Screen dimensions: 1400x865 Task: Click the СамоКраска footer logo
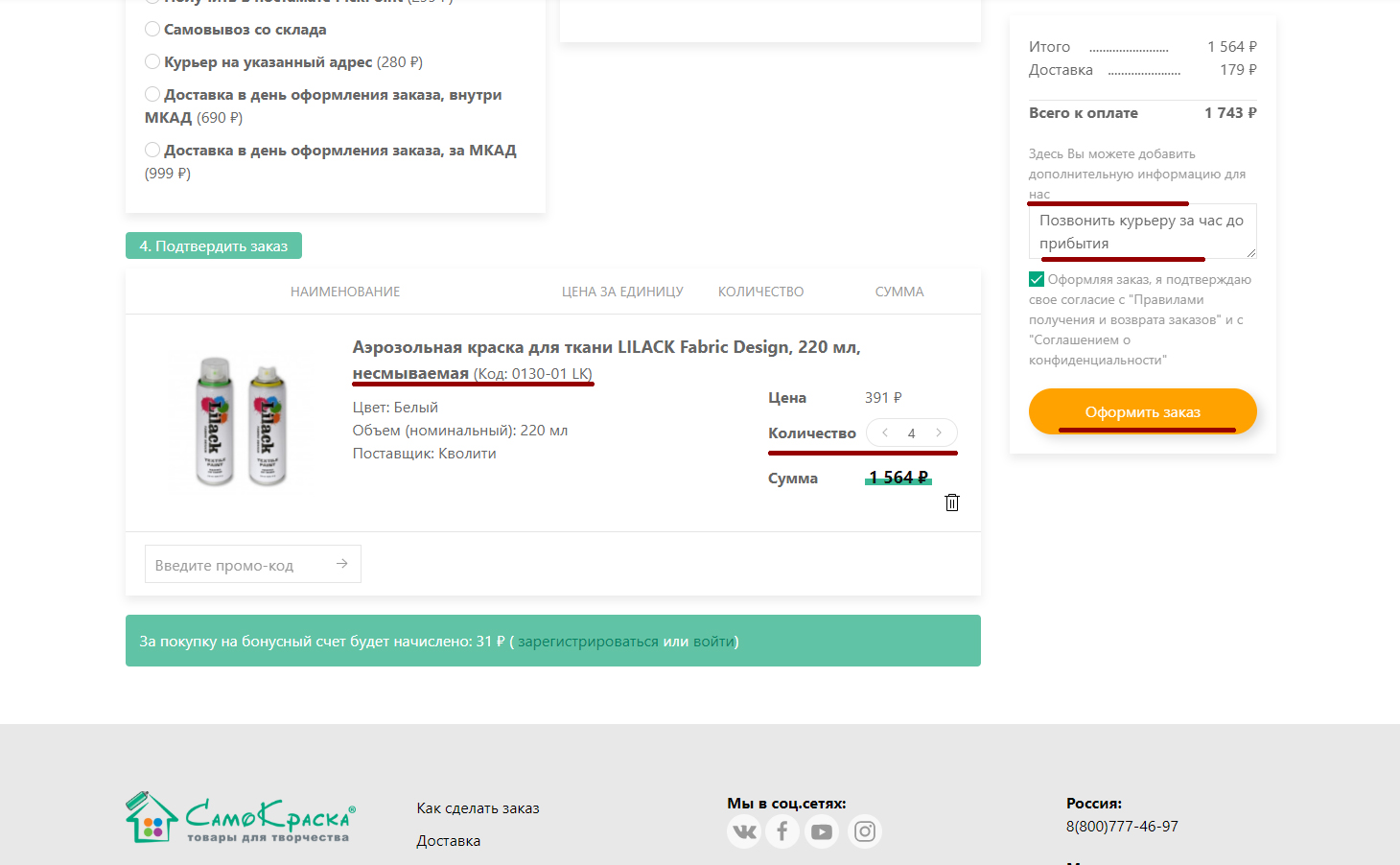coord(241,818)
